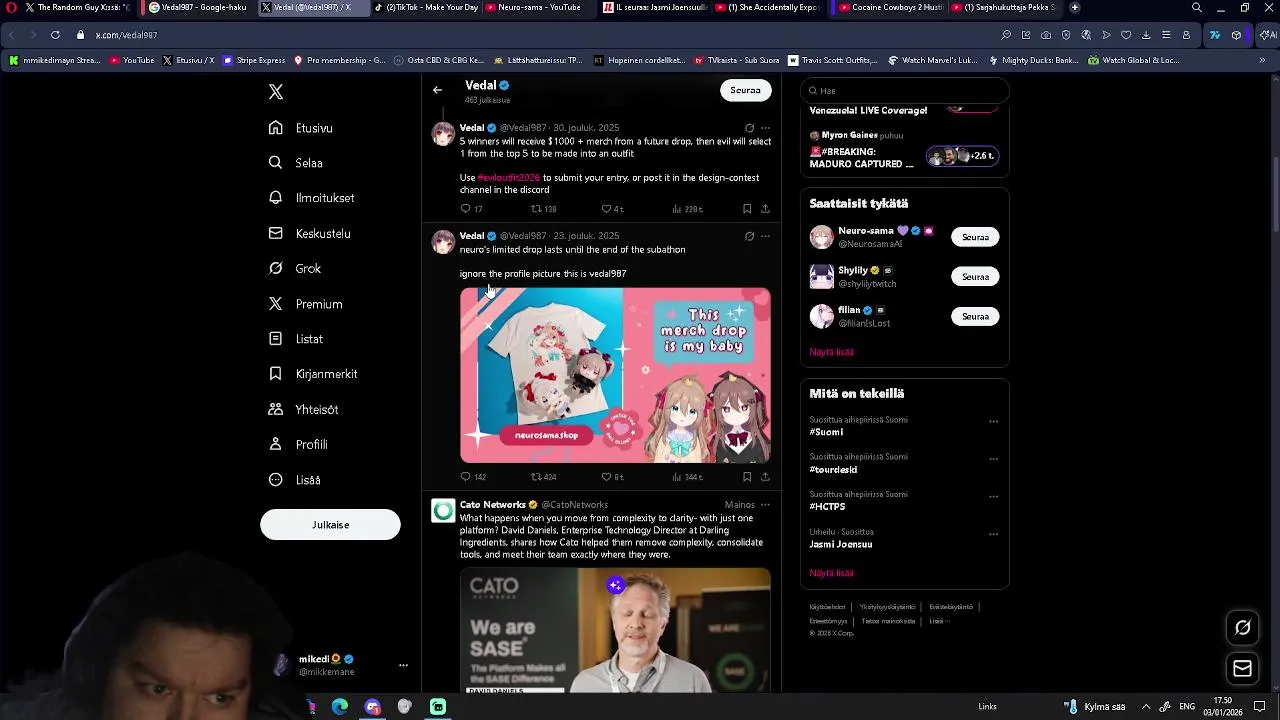Select the Profiili person icon

coord(276,444)
